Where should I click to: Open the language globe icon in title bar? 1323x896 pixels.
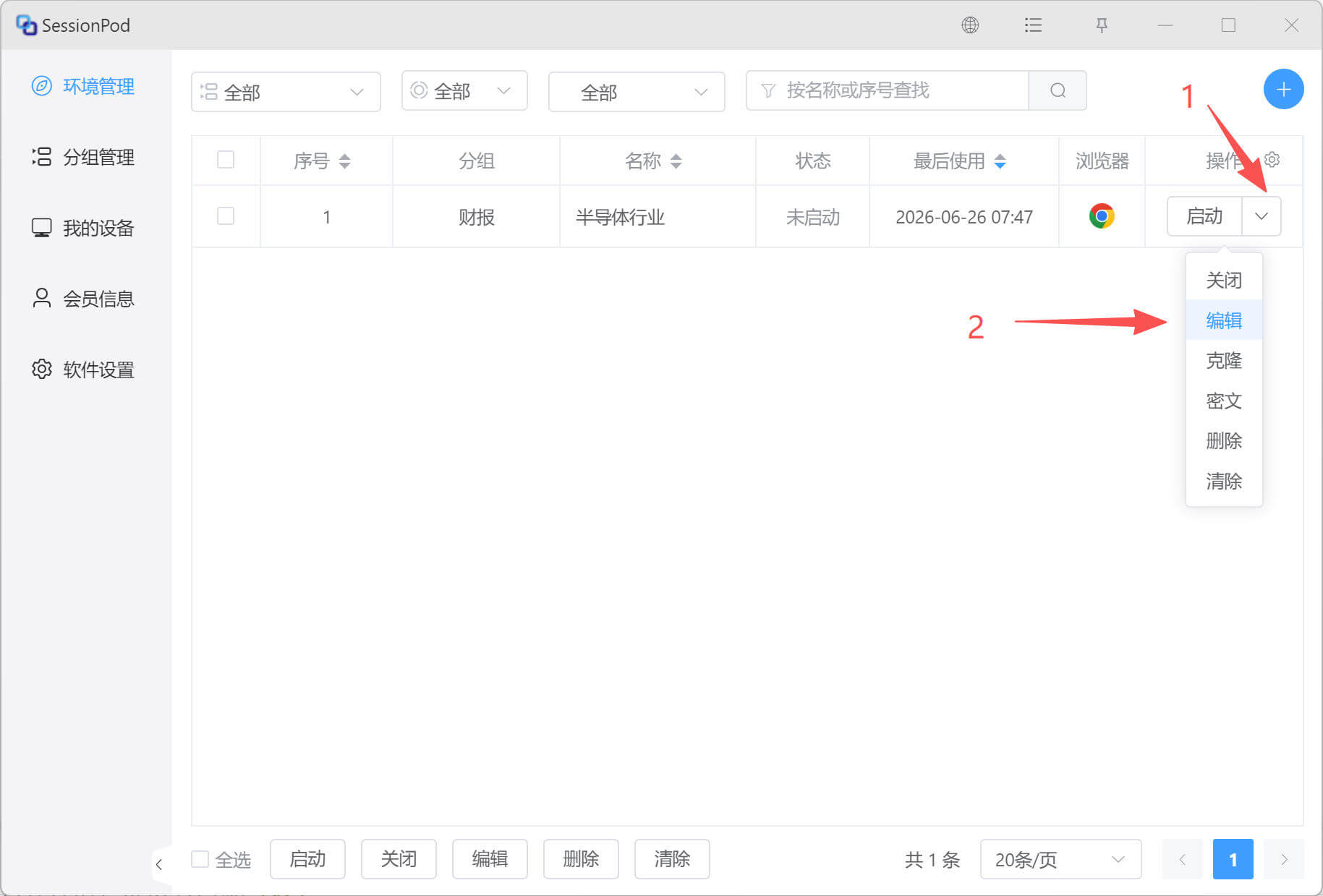pyautogui.click(x=970, y=25)
